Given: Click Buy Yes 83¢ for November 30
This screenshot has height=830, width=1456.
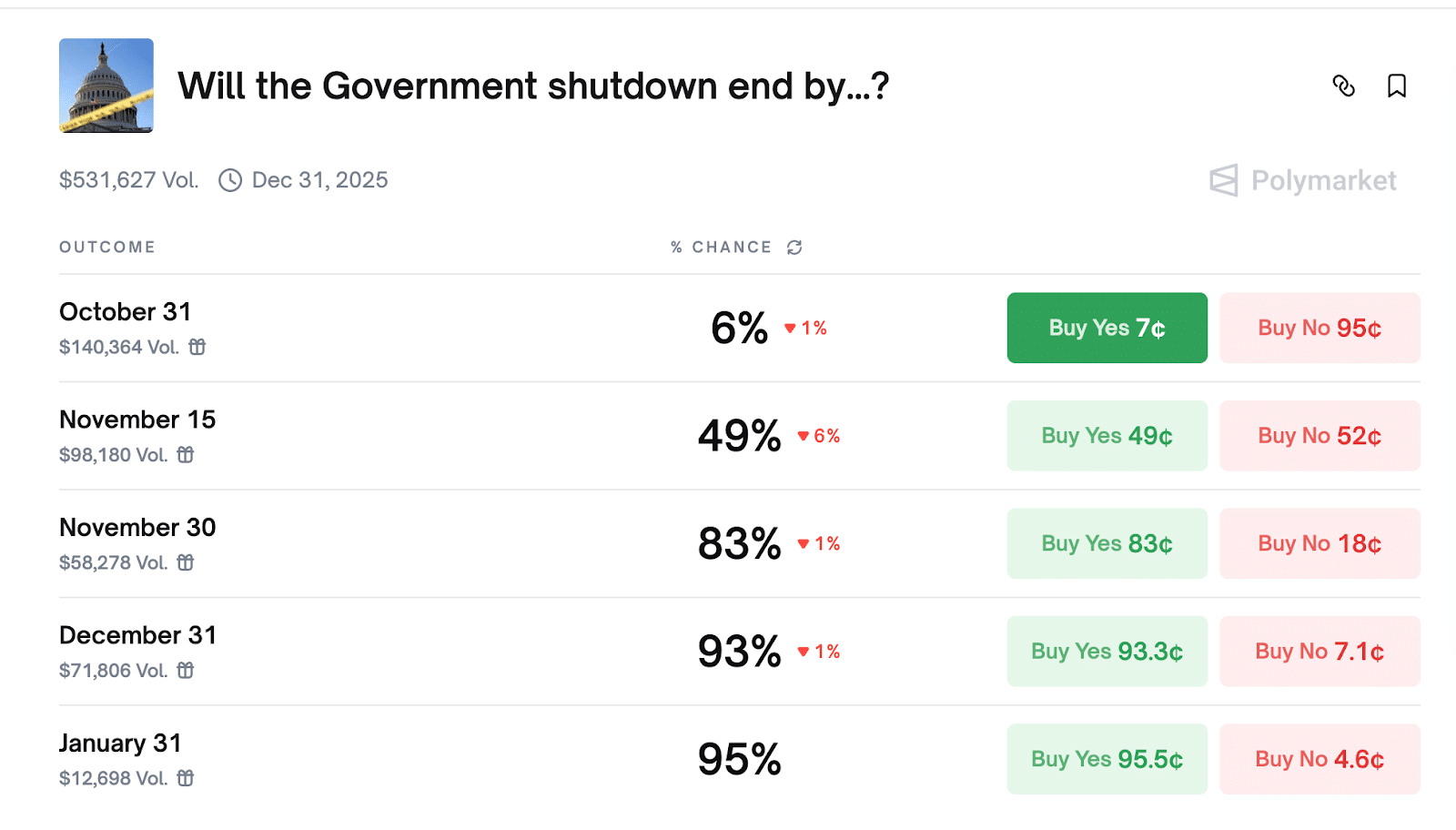Looking at the screenshot, I should click(1107, 543).
